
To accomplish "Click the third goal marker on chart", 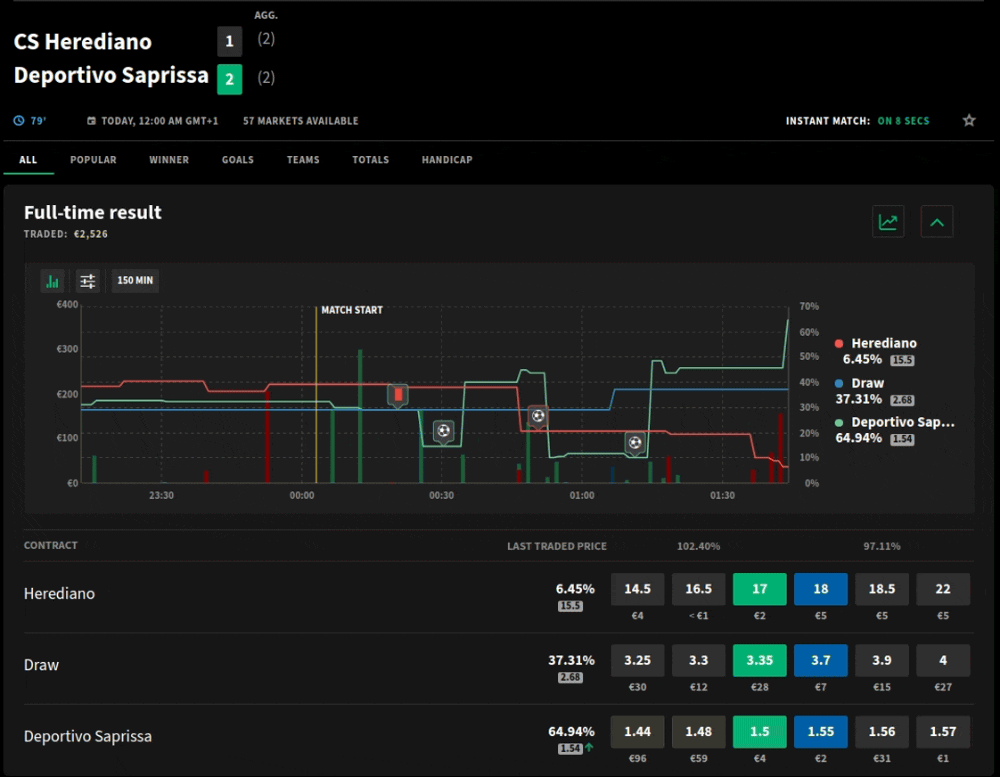I will [x=635, y=442].
